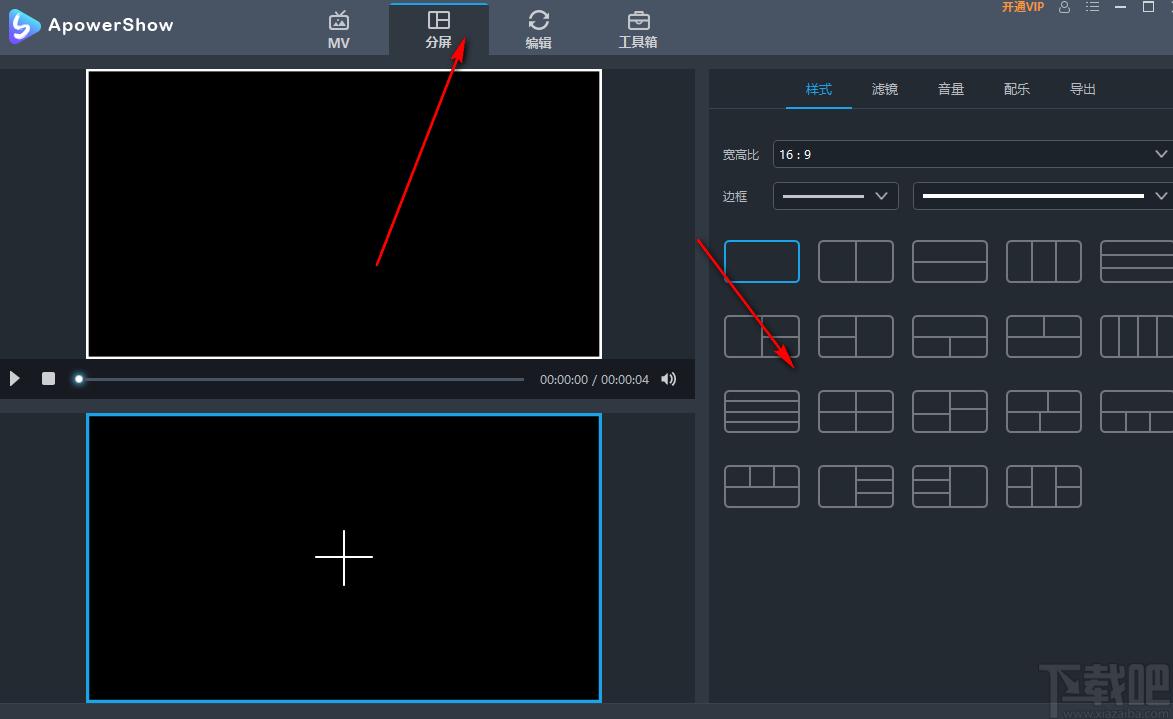The height and width of the screenshot is (719, 1173).
Task: Stop the video playback
Action: [49, 379]
